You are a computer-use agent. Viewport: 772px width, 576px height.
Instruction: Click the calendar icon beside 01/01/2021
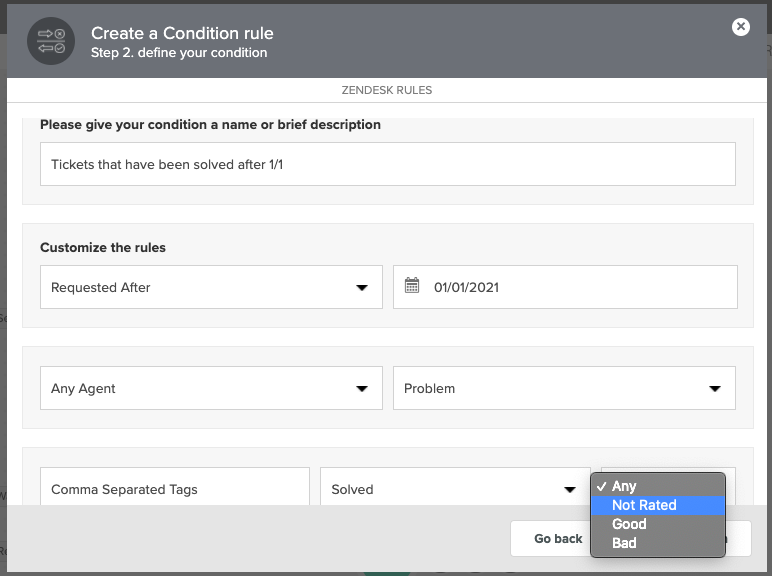tap(412, 286)
